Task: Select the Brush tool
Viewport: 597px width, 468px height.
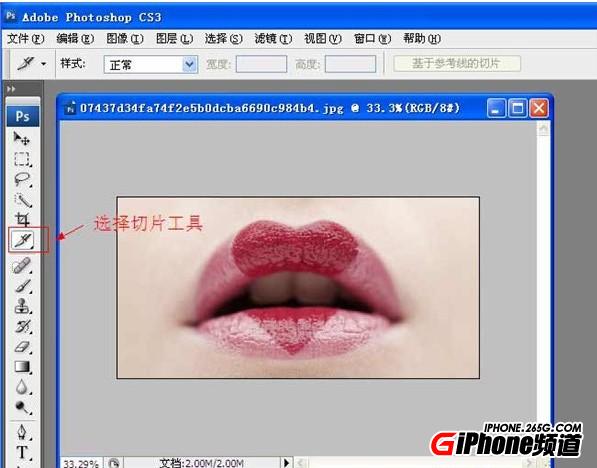Action: (22, 286)
